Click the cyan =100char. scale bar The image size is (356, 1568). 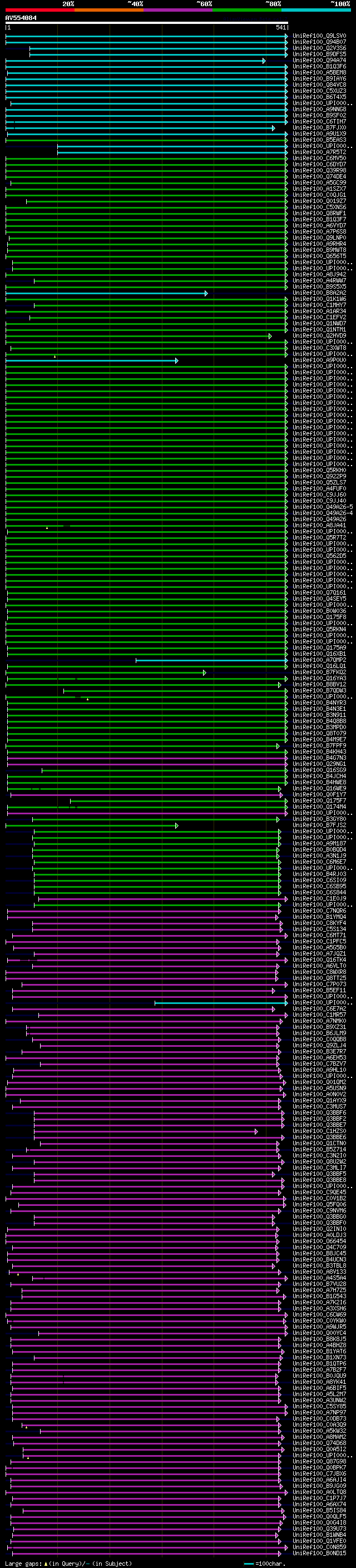pyautogui.click(x=248, y=1564)
